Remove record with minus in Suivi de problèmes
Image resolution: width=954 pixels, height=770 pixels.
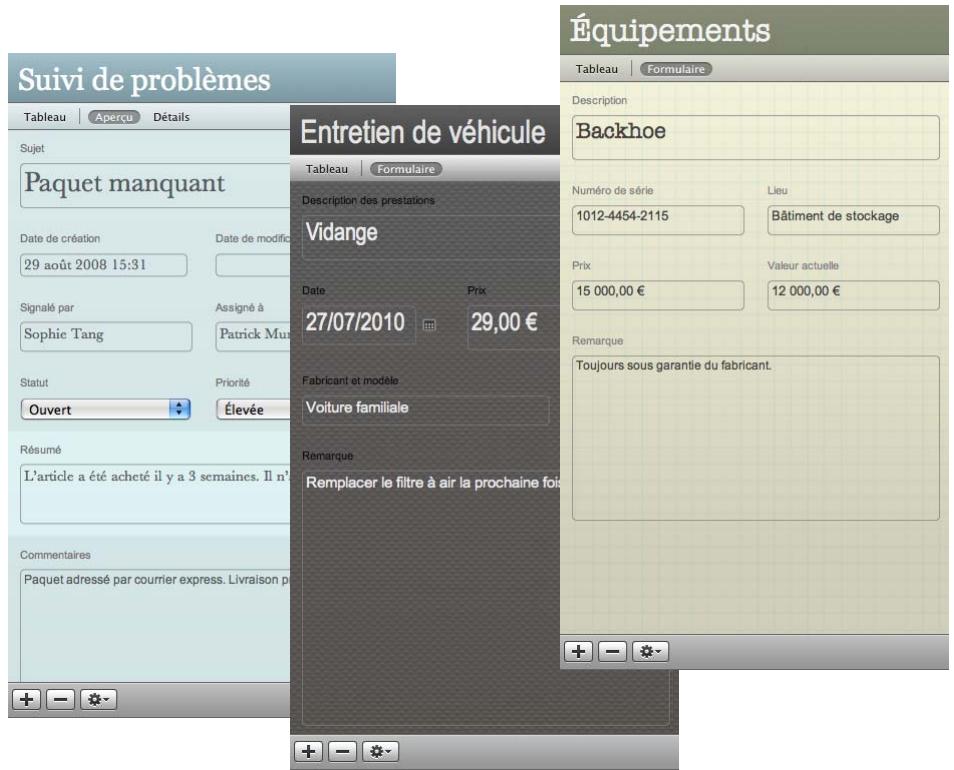coord(60,699)
